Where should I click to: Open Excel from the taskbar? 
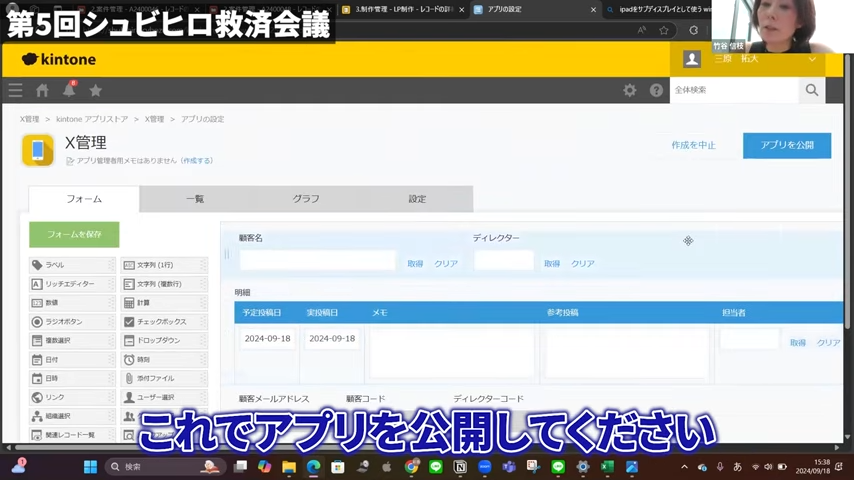click(607, 467)
